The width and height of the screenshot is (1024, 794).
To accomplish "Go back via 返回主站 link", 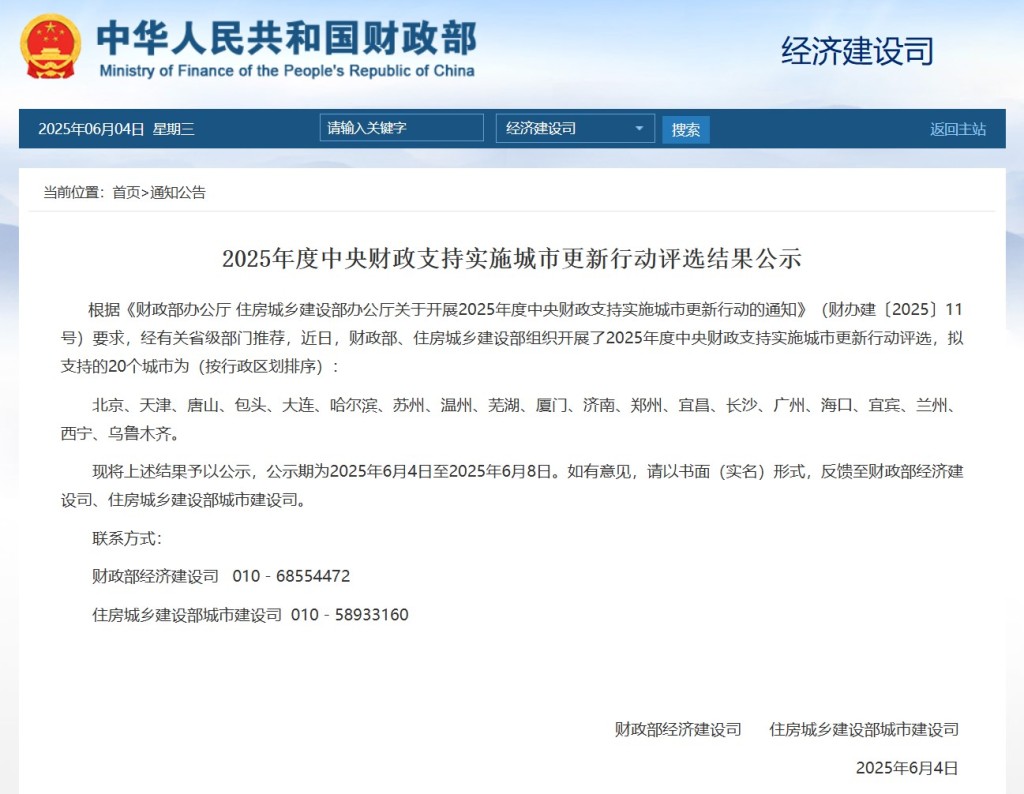I will tap(957, 129).
